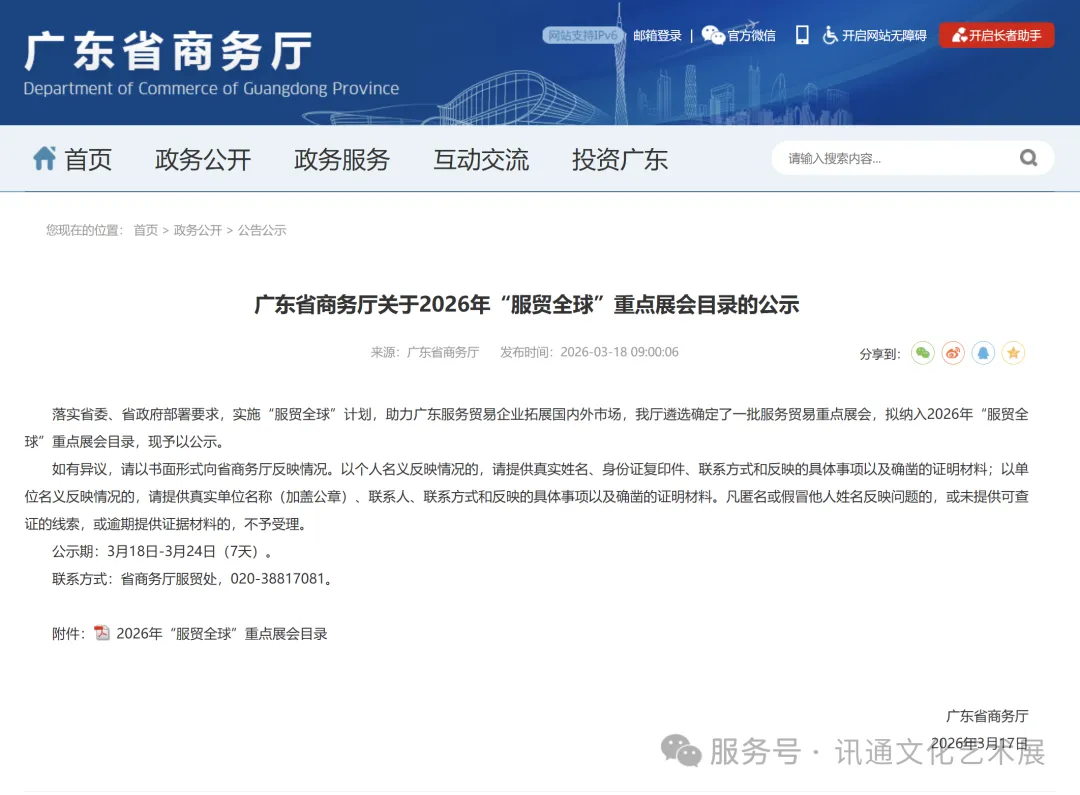The width and height of the screenshot is (1080, 795).
Task: Click the search magnifier icon
Action: 1028,158
